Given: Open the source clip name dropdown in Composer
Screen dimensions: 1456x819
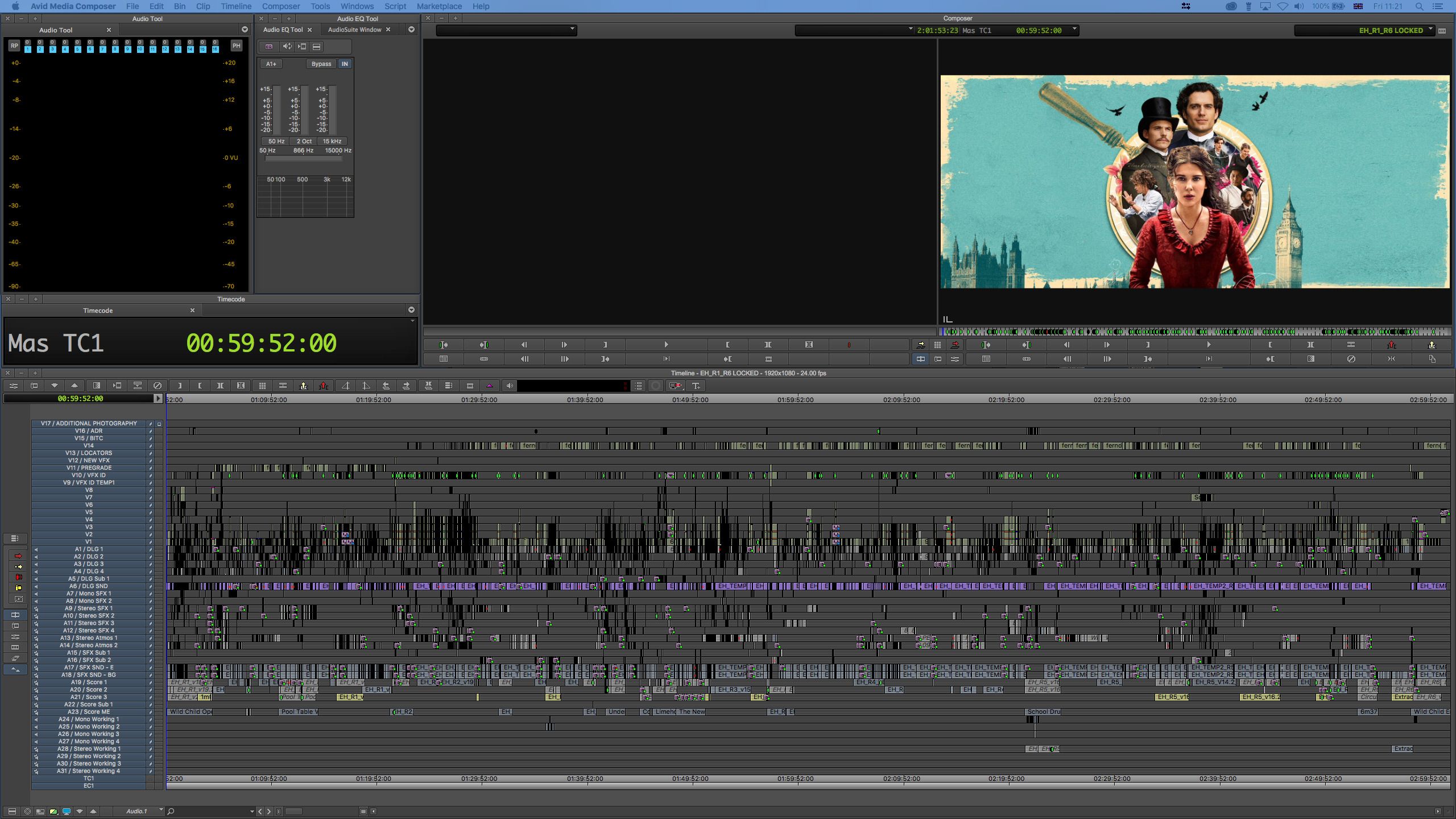Looking at the screenshot, I should click(x=506, y=30).
